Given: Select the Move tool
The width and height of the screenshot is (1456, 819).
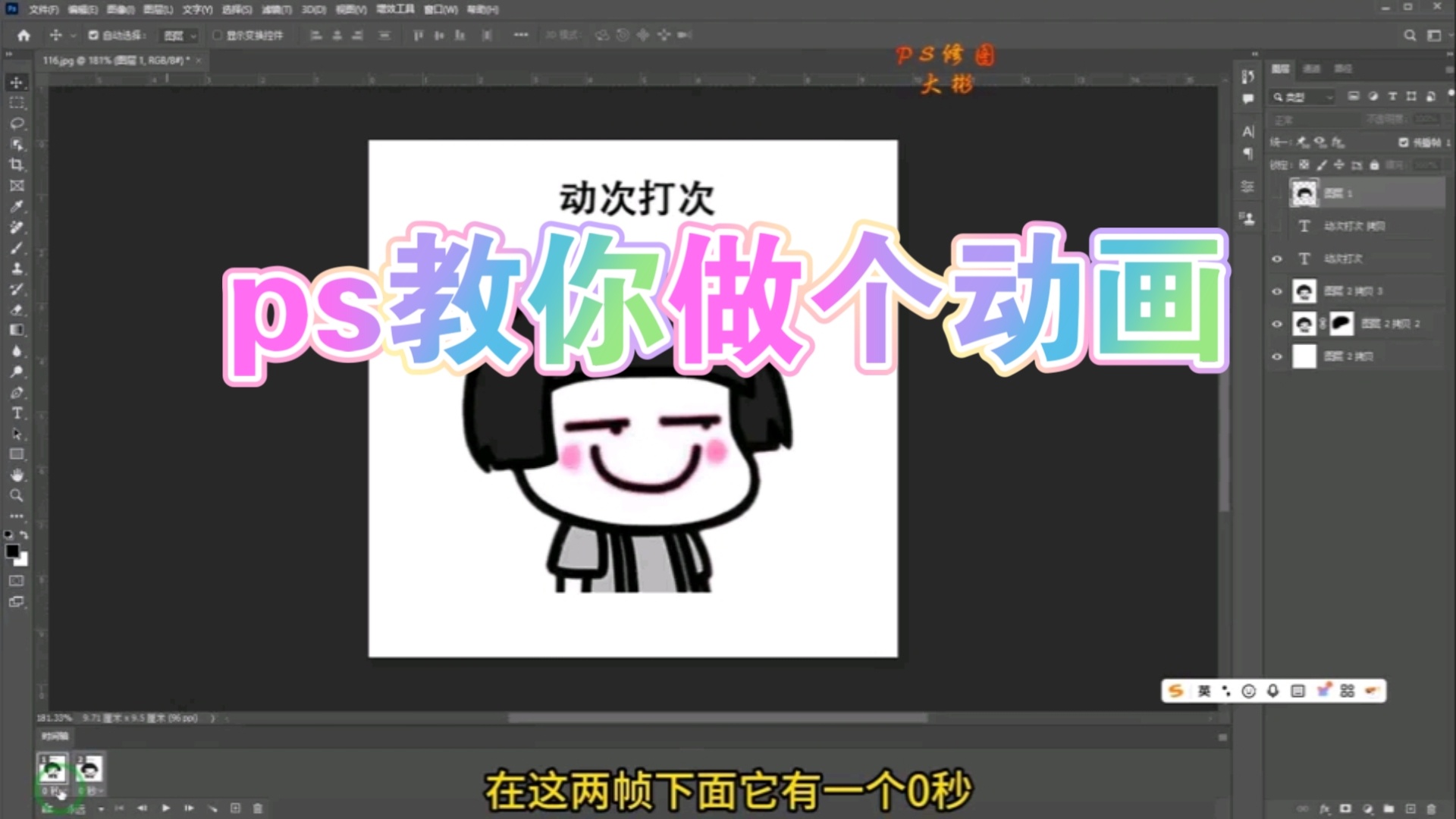Looking at the screenshot, I should [17, 83].
